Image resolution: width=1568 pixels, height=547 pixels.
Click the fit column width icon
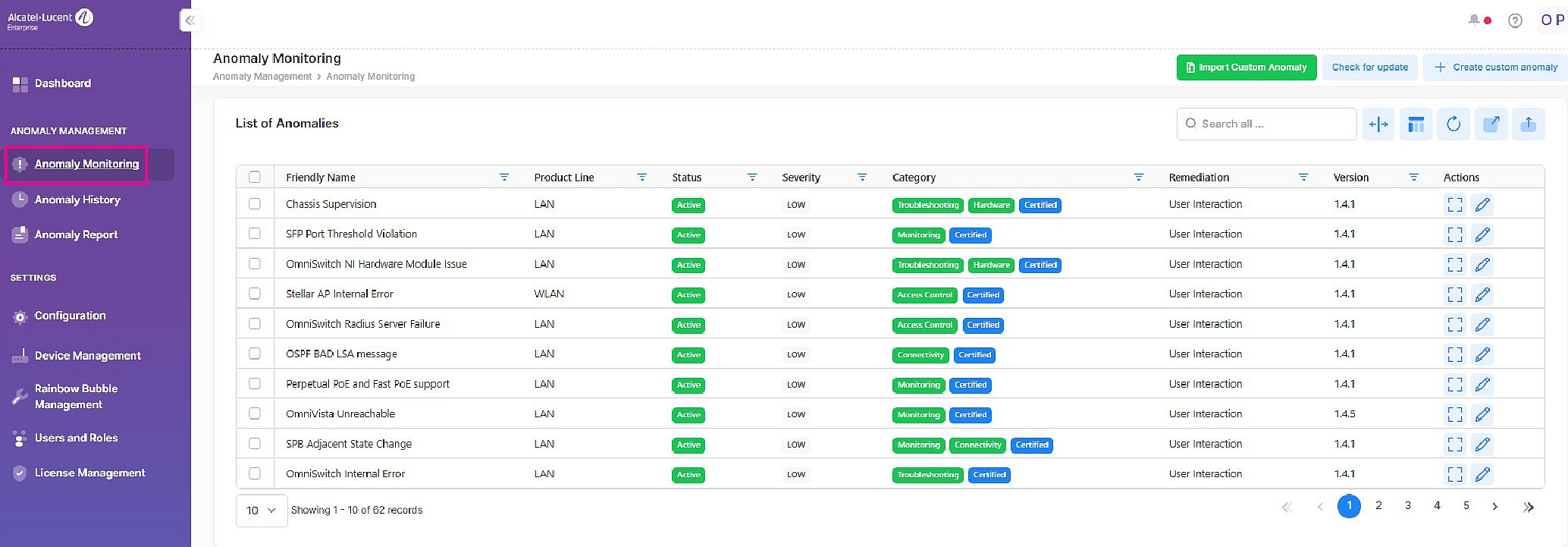[1378, 124]
